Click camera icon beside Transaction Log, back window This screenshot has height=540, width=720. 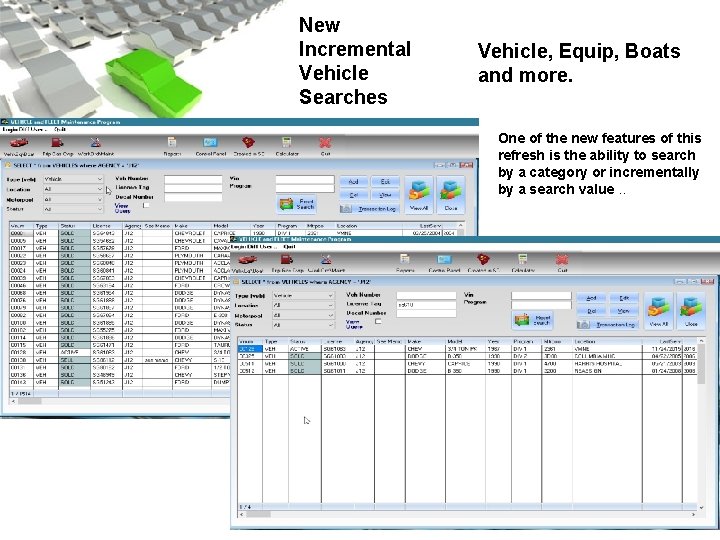[x=346, y=209]
